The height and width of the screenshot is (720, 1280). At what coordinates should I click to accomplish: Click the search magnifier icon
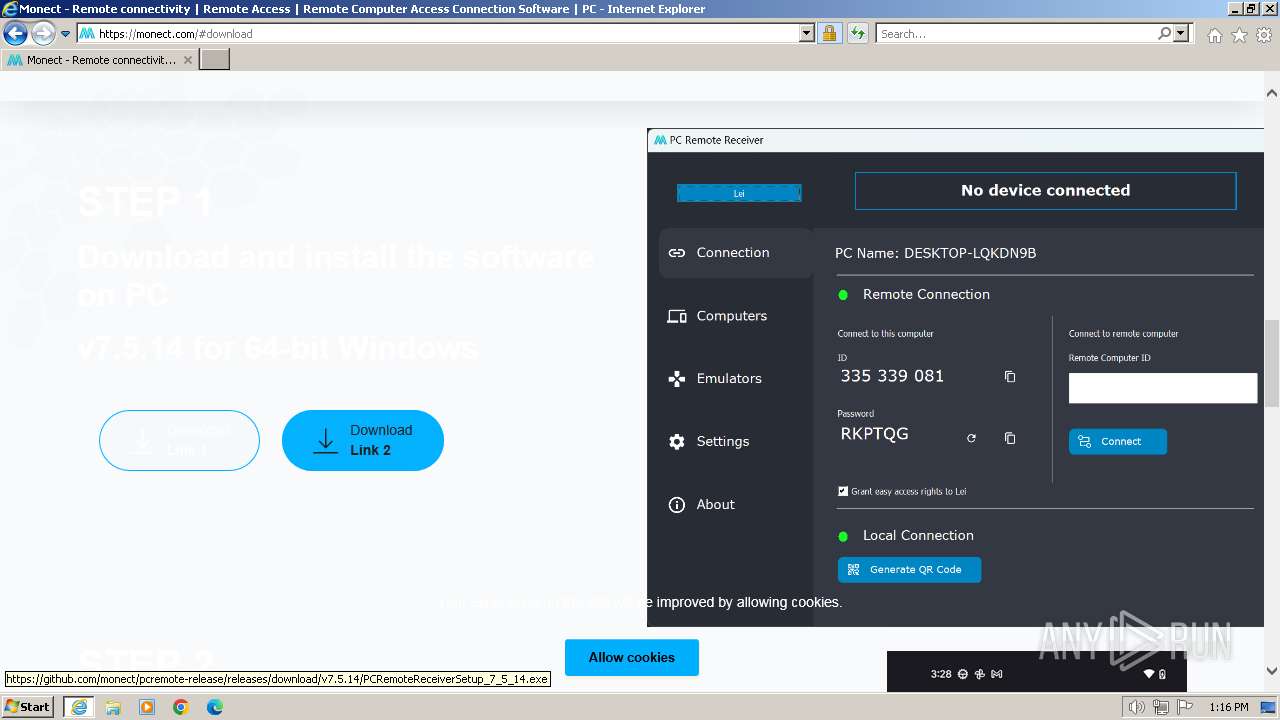[x=1164, y=33]
